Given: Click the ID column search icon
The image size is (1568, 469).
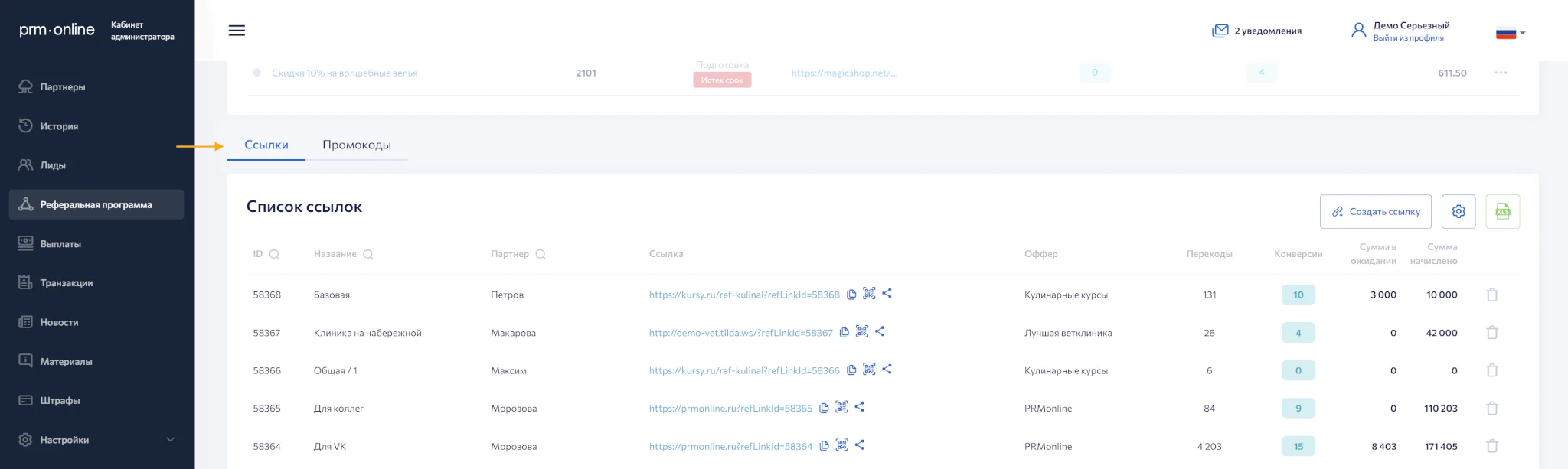Looking at the screenshot, I should pyautogui.click(x=275, y=254).
